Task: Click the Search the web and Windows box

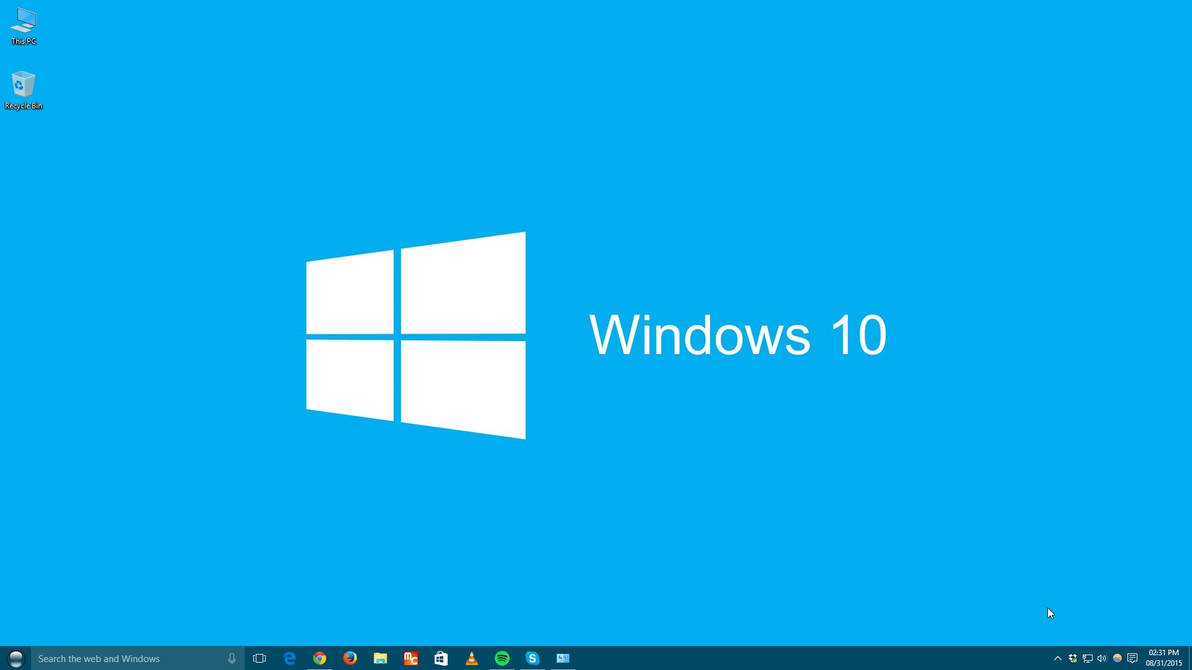Action: point(138,659)
